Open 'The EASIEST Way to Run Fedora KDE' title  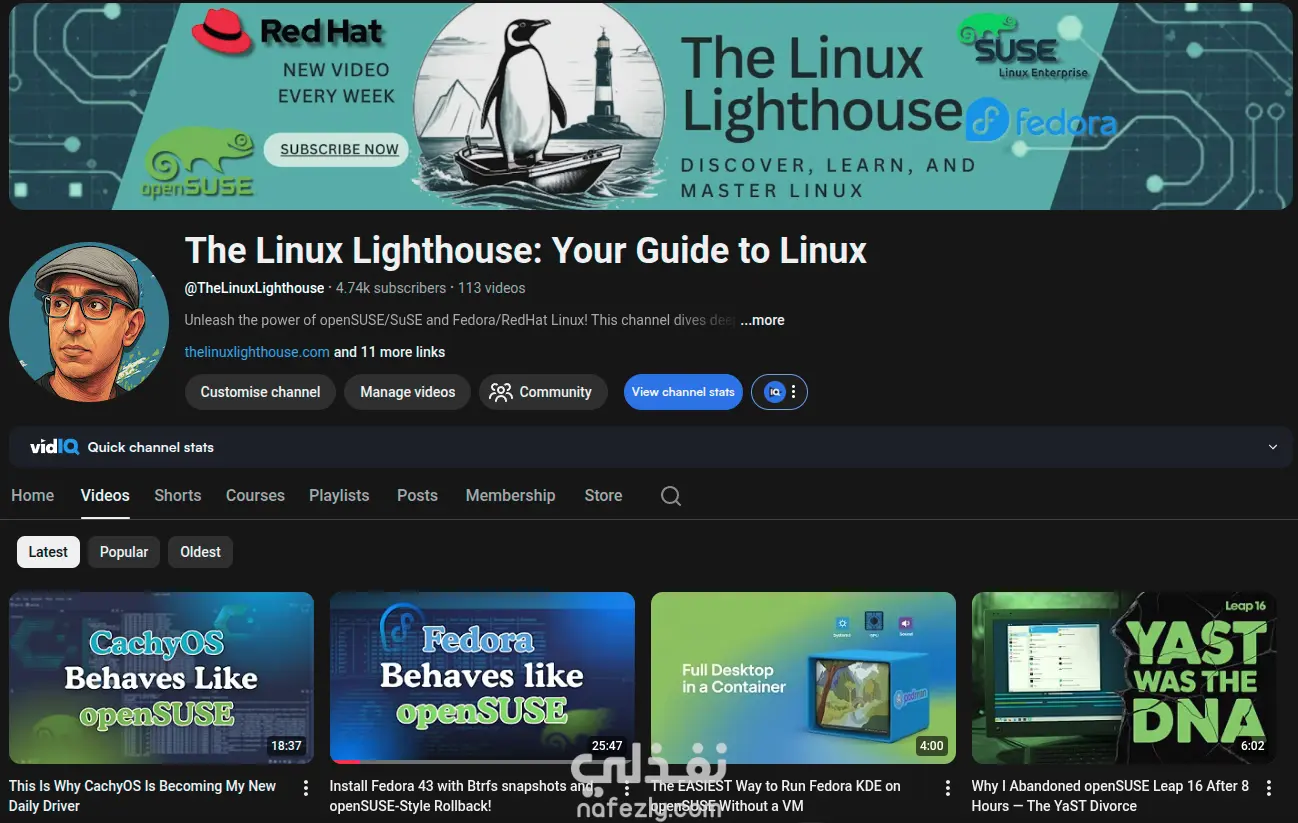776,796
